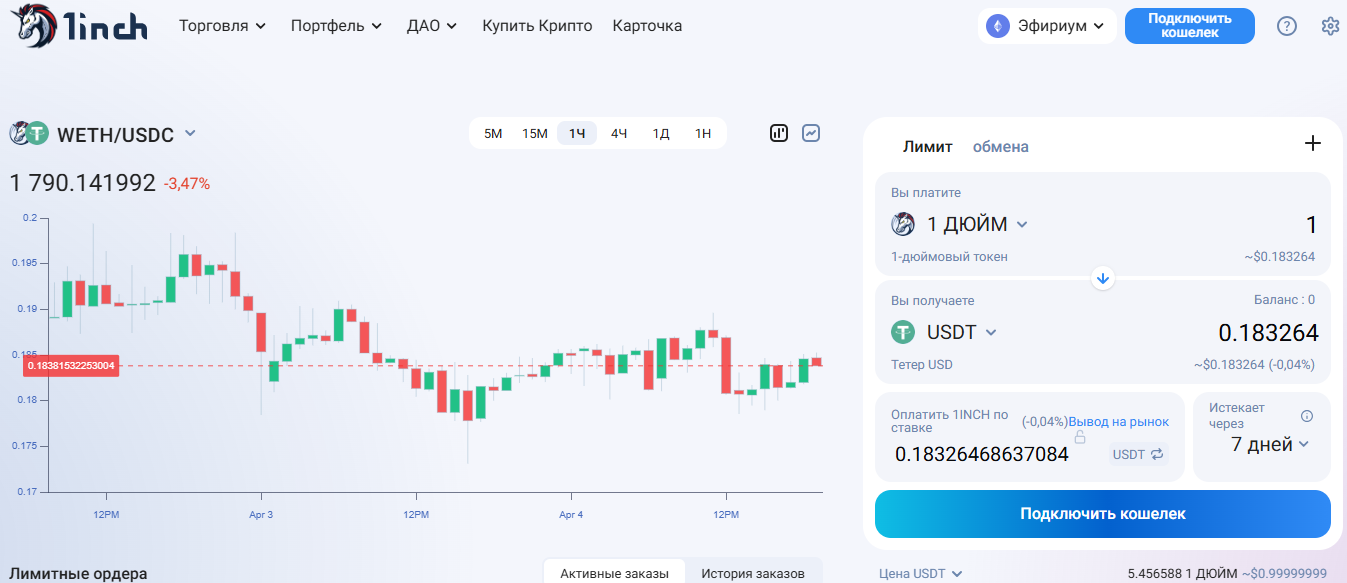Image resolution: width=1347 pixels, height=583 pixels.
Task: Switch to the Лимит tab
Action: pyautogui.click(x=928, y=146)
